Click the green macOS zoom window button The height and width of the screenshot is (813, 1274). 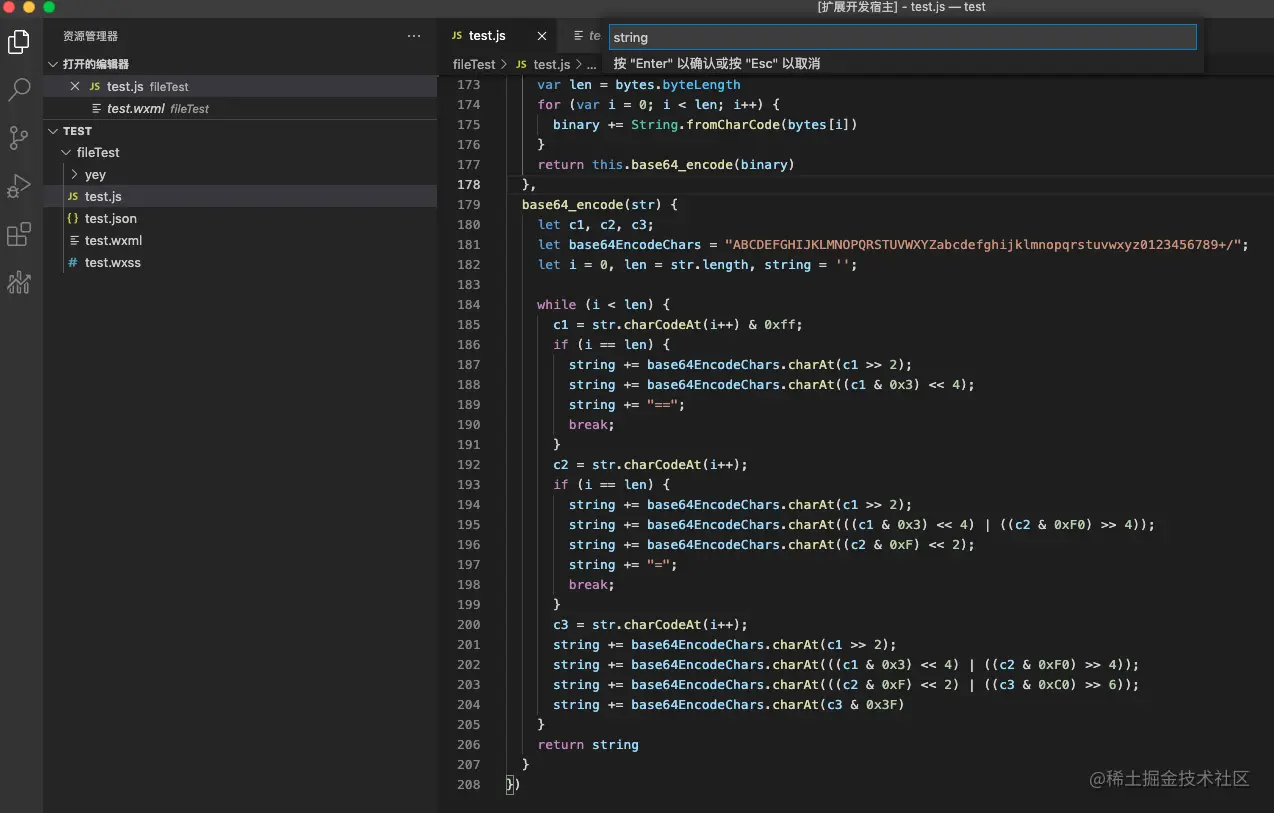point(48,7)
